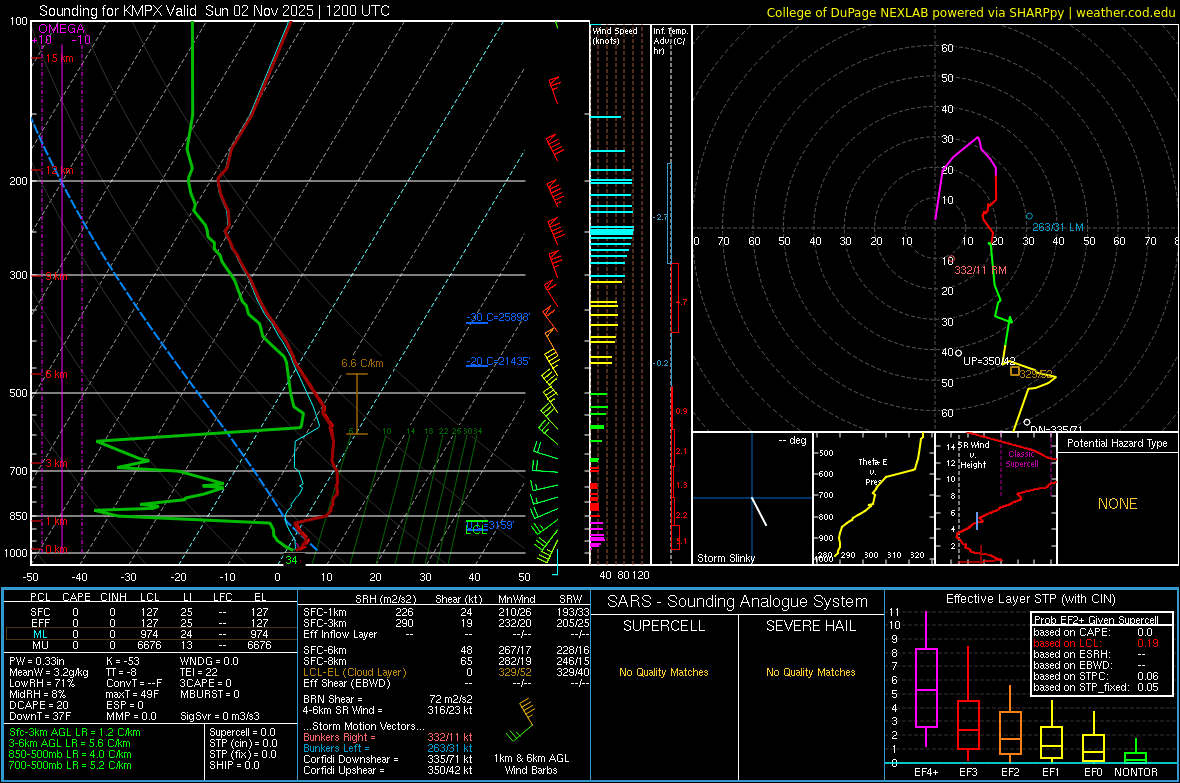1180x783 pixels.
Task: Click the Bunkers Right storm motion line
Action: click(x=388, y=737)
